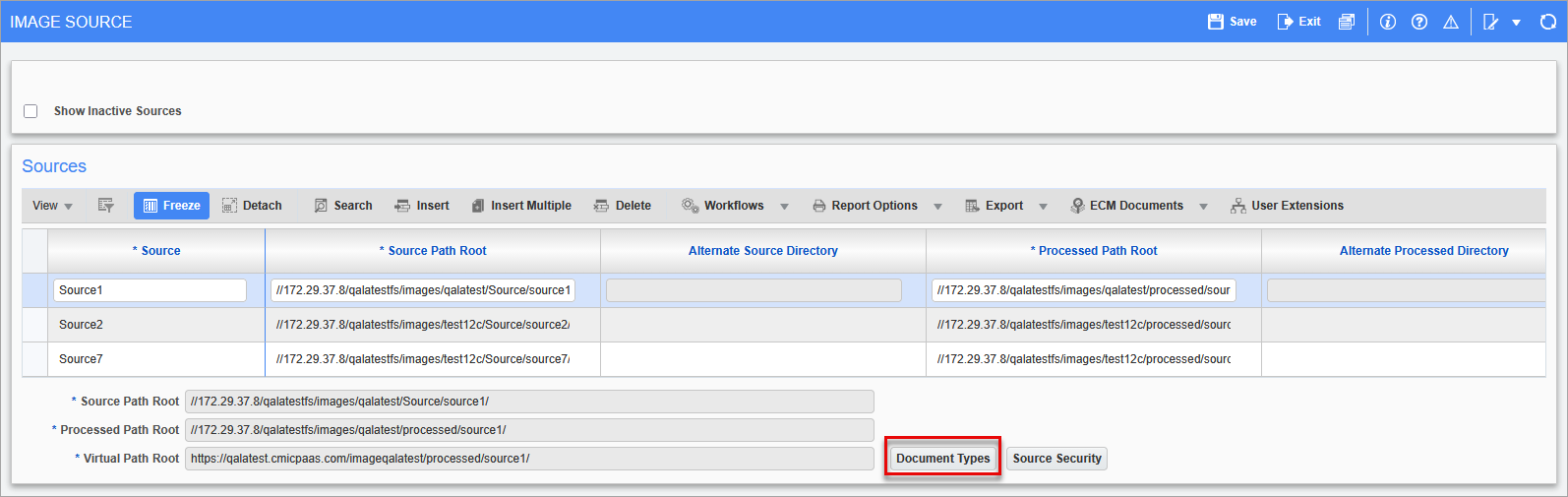Click the Source1 row selector cell
This screenshot has width=1568, height=497.
click(35, 290)
